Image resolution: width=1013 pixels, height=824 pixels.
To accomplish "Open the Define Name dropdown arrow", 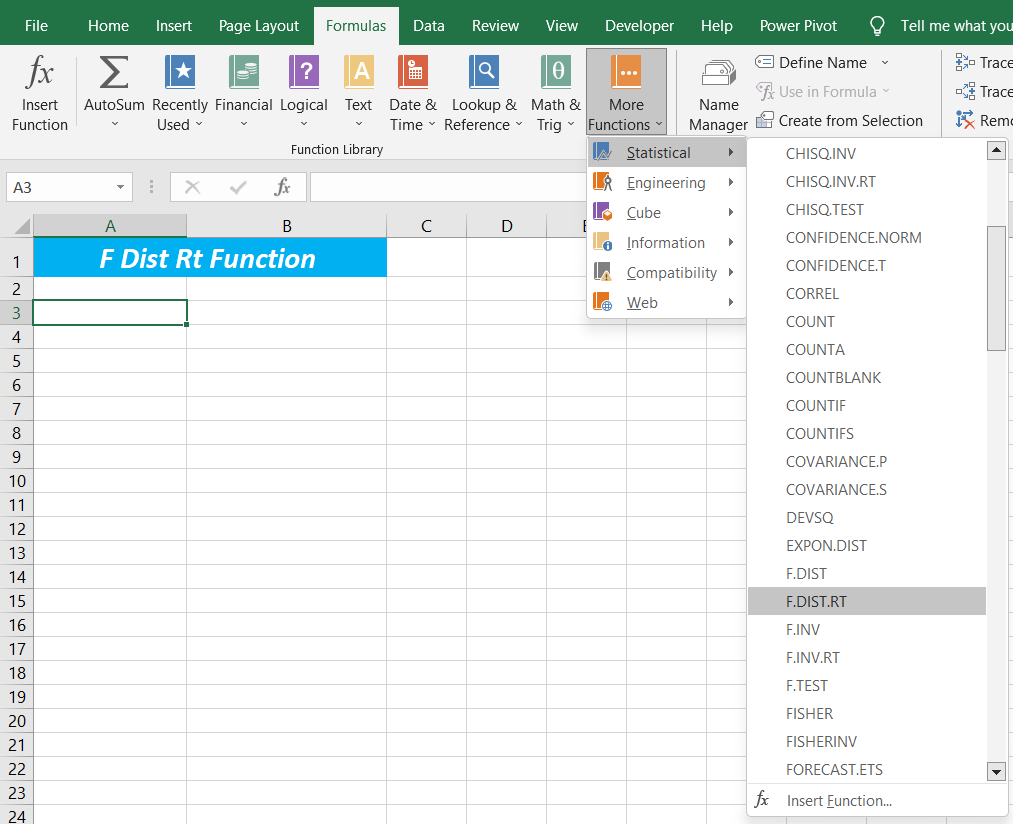I will pyautogui.click(x=884, y=63).
